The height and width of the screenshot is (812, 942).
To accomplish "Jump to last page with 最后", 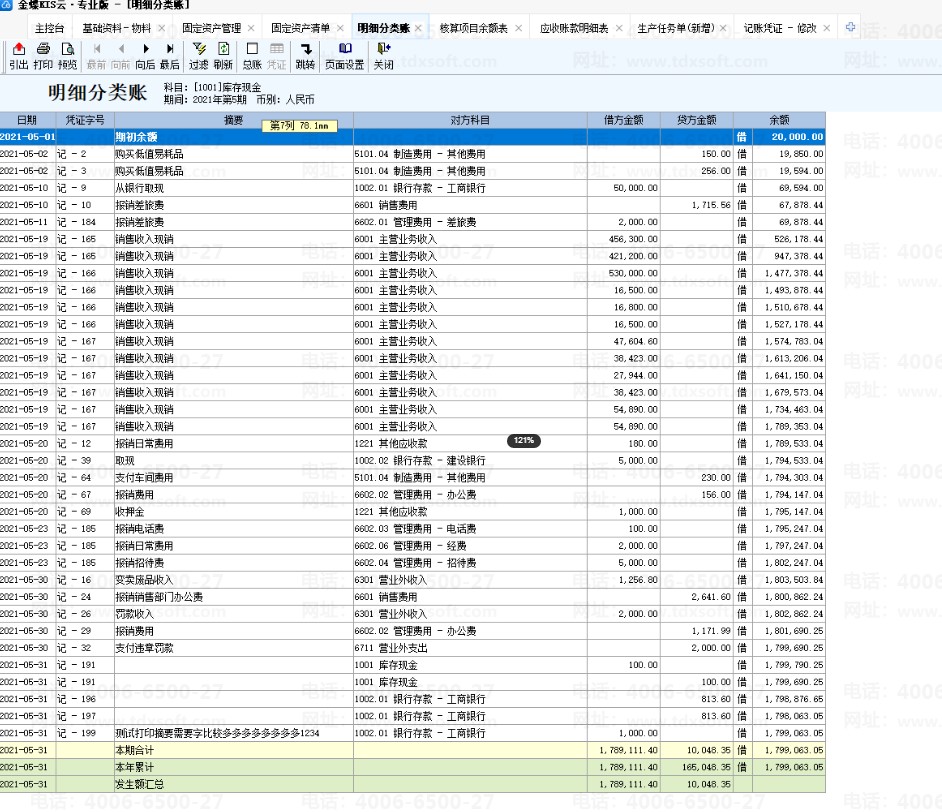I will (x=169, y=56).
